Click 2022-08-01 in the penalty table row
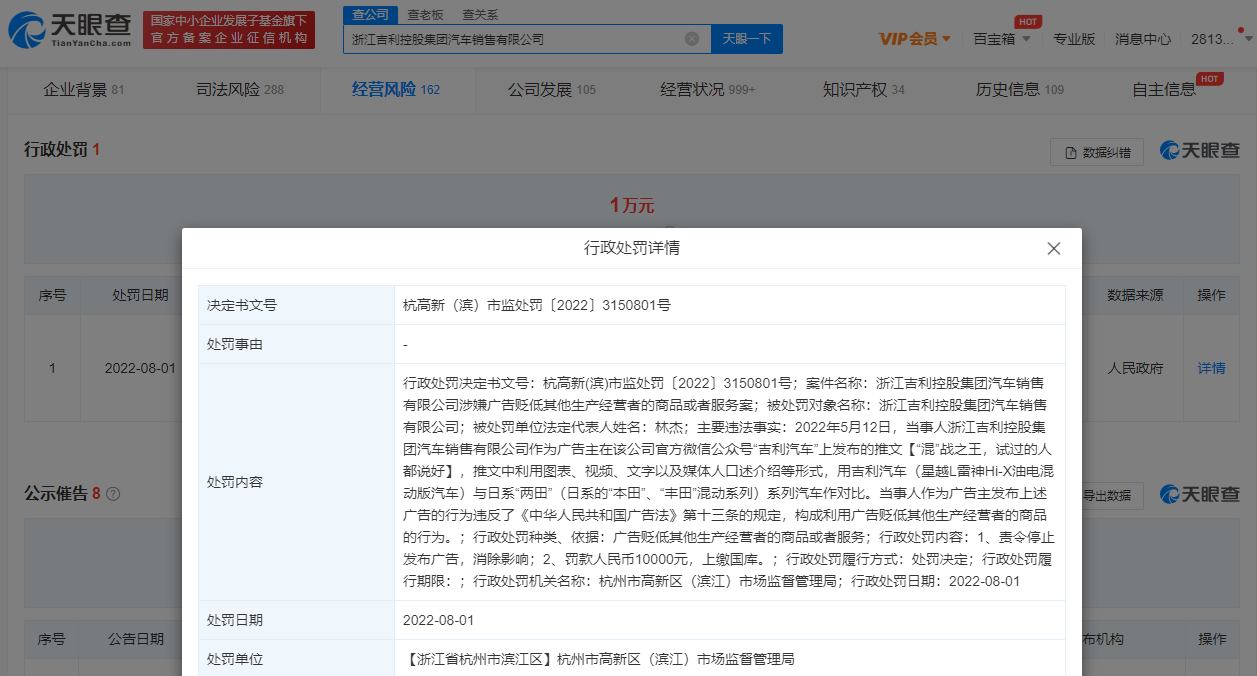This screenshot has width=1257, height=676. (x=140, y=368)
